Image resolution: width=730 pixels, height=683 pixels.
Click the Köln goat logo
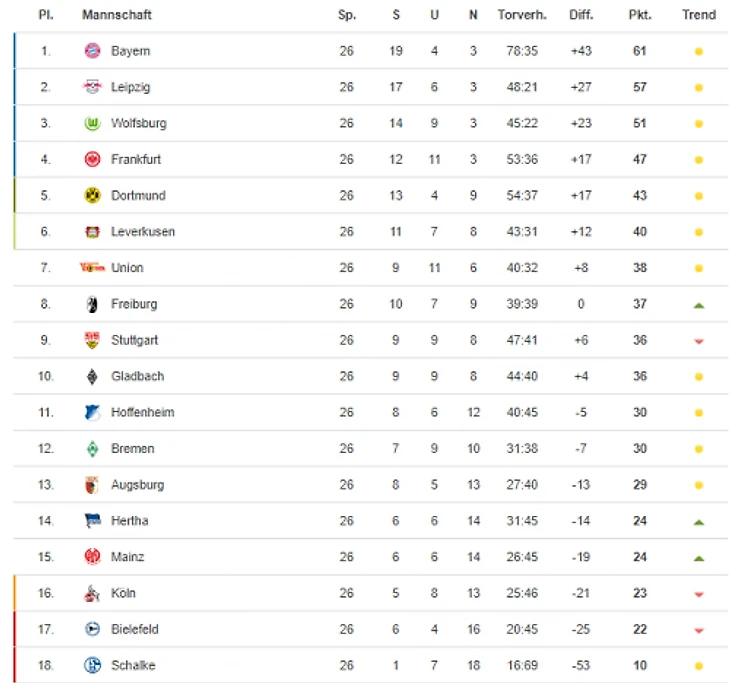point(92,593)
